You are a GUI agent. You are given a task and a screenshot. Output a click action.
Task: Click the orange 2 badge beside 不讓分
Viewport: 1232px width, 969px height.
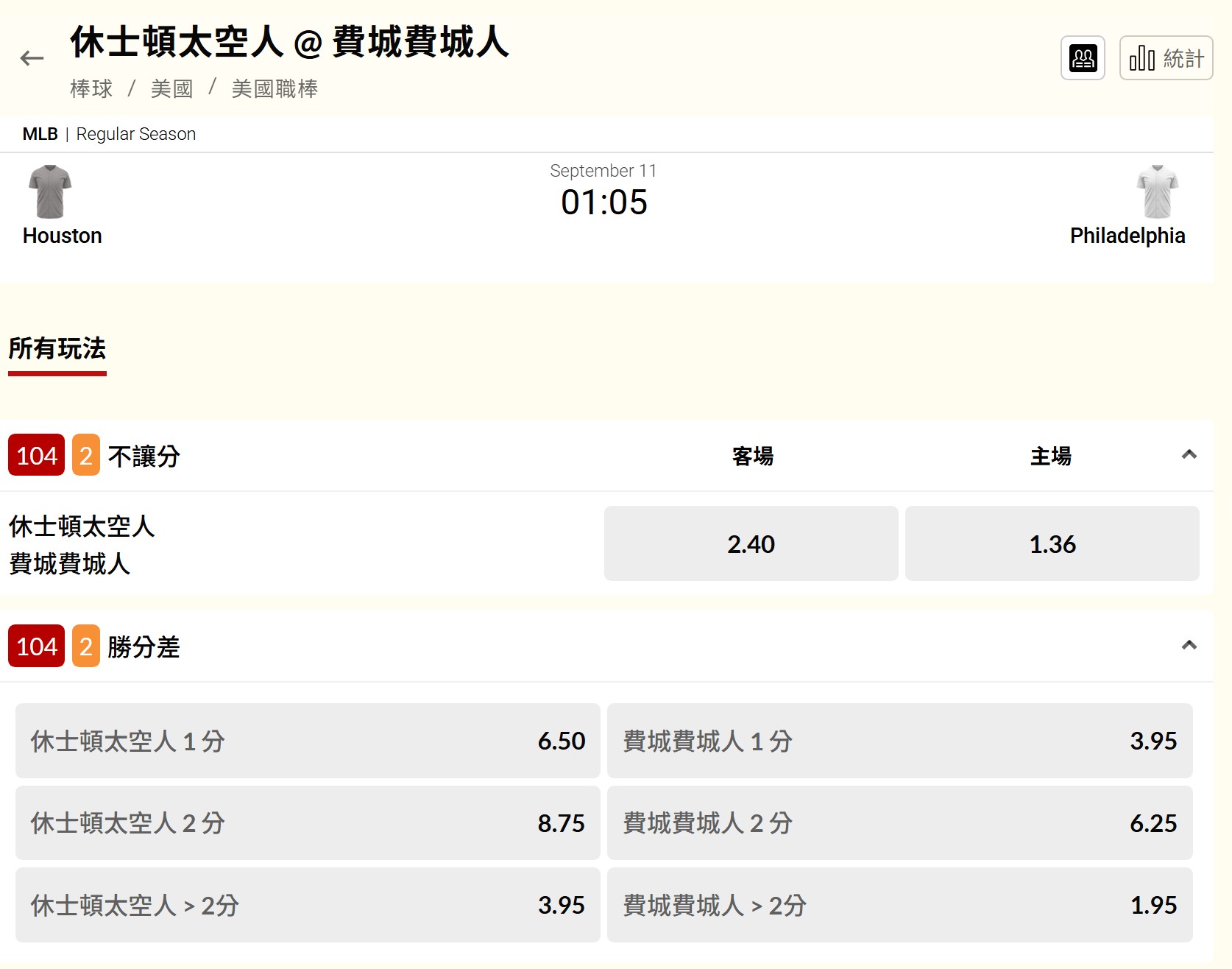pyautogui.click(x=86, y=456)
